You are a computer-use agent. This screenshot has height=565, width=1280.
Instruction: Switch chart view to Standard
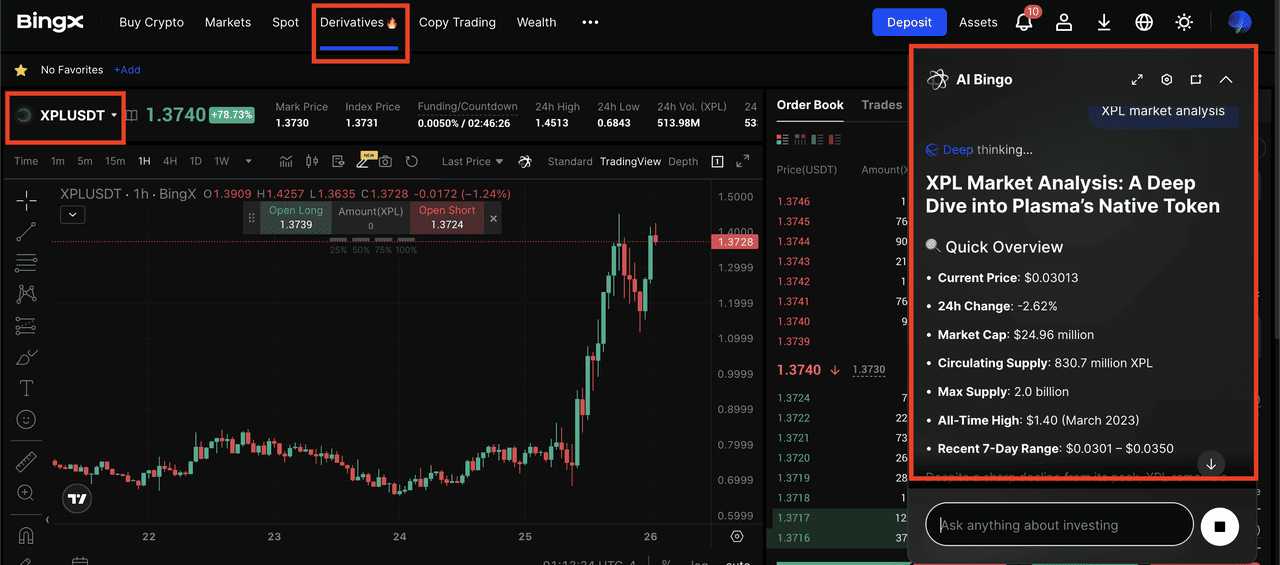(x=570, y=161)
